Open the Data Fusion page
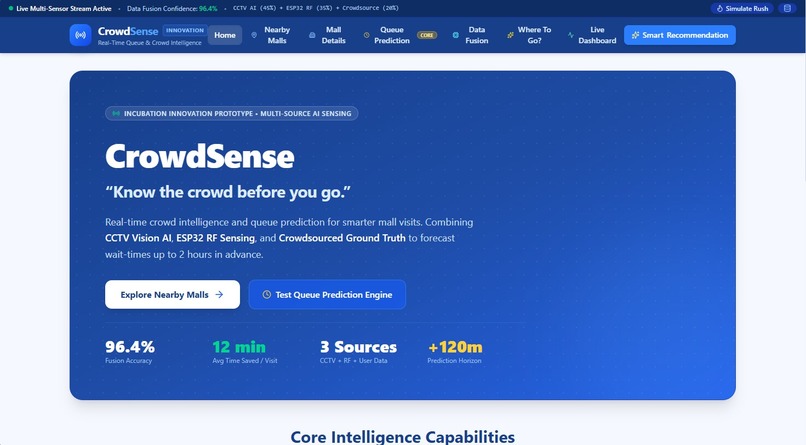Image resolution: width=806 pixels, height=445 pixels. [x=470, y=35]
